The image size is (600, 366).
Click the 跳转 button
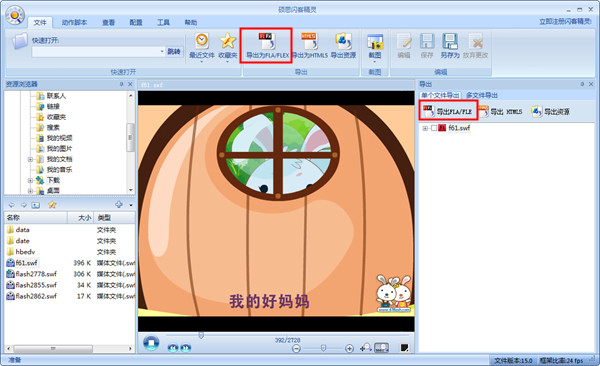(x=174, y=51)
